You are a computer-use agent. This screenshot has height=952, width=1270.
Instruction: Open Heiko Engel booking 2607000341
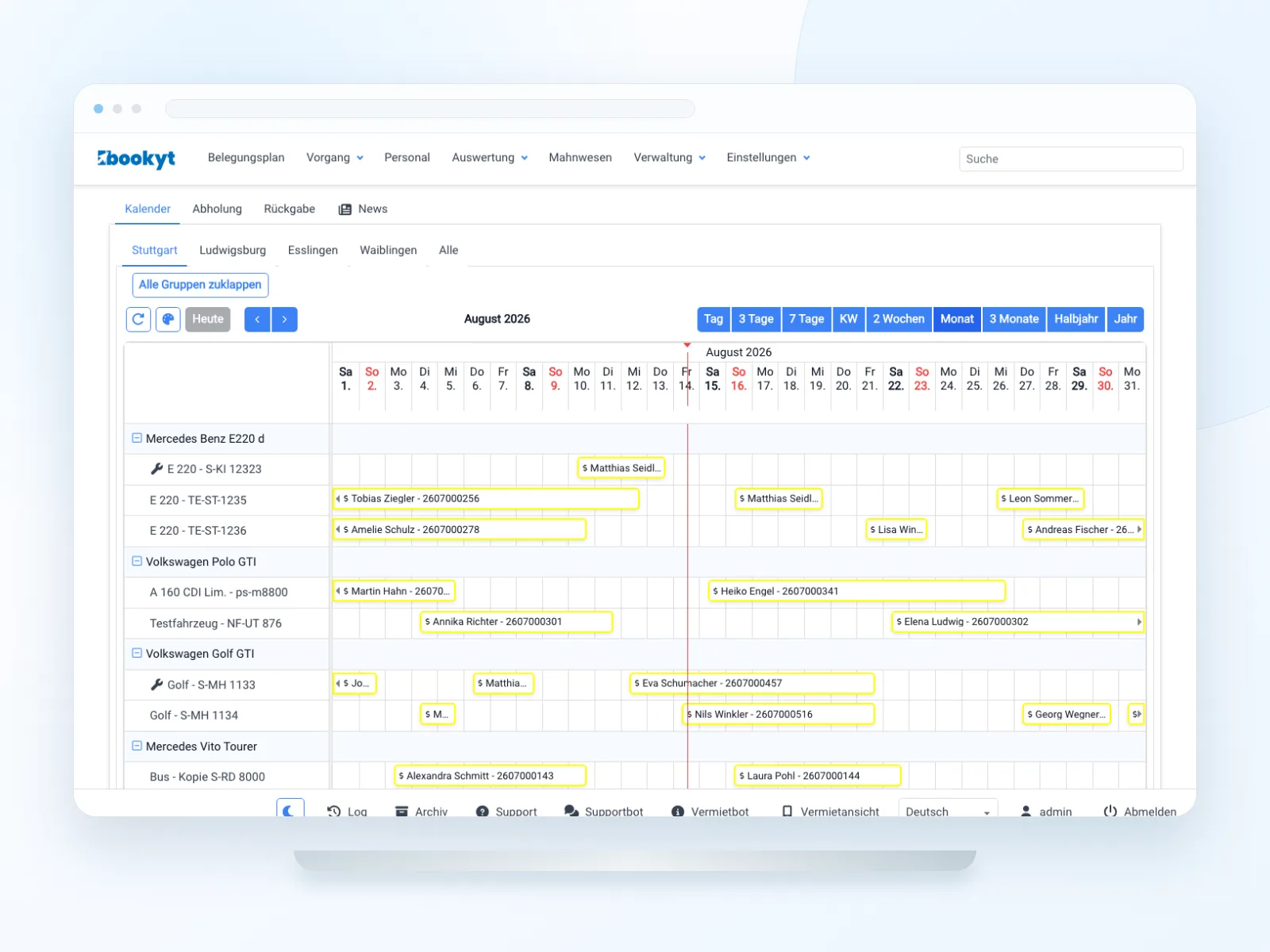pyautogui.click(x=856, y=591)
